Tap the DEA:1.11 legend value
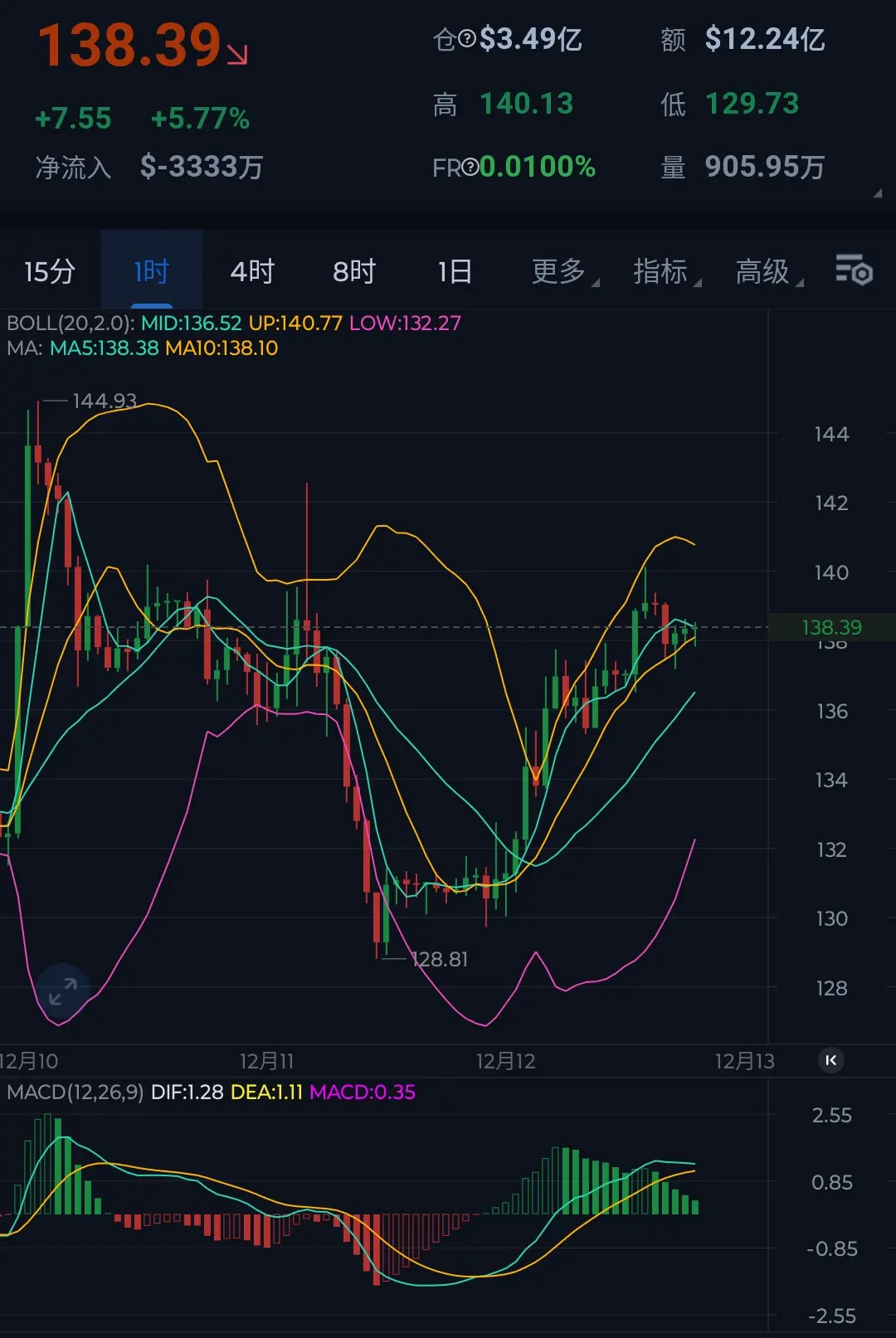The height and width of the screenshot is (1338, 896). (x=266, y=1092)
